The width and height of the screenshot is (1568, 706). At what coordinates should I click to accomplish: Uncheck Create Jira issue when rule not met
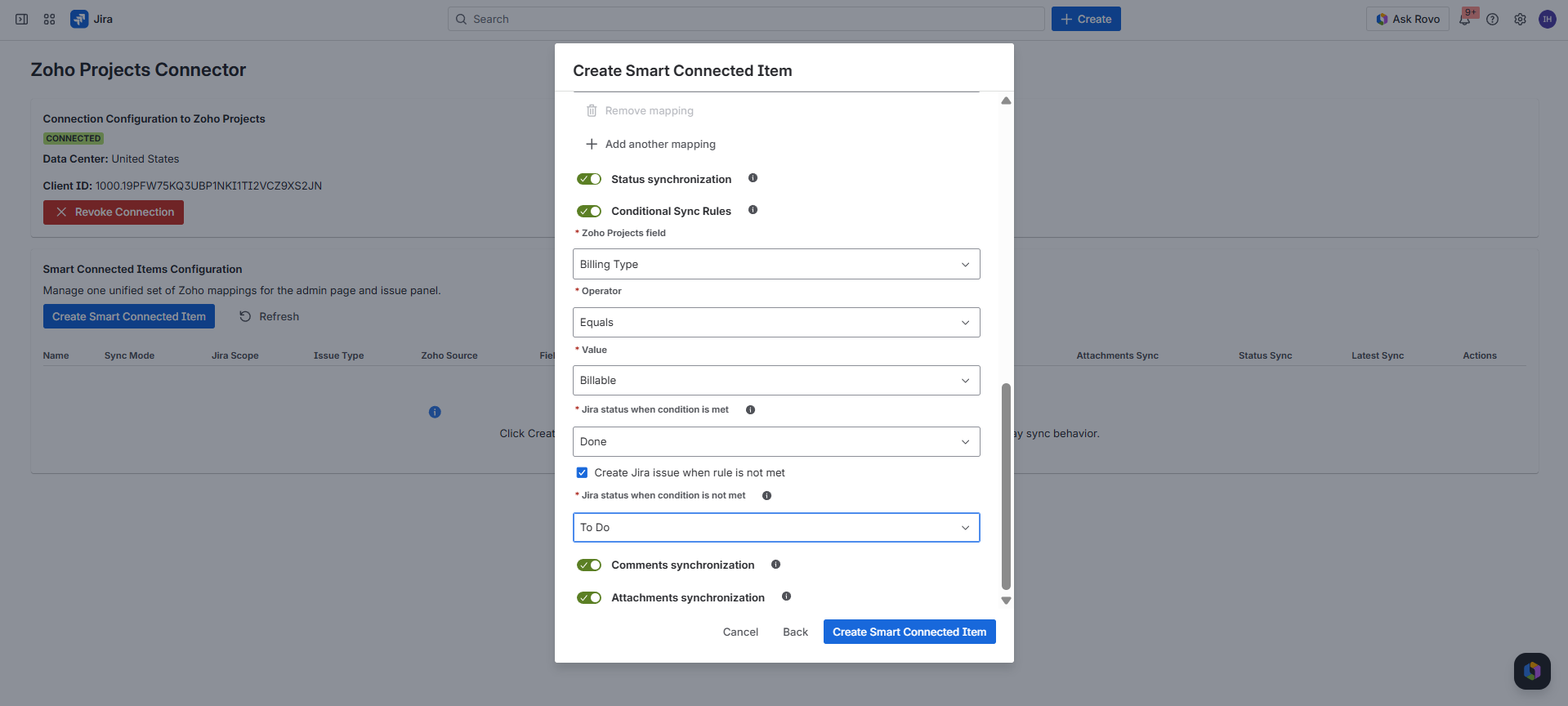[582, 472]
